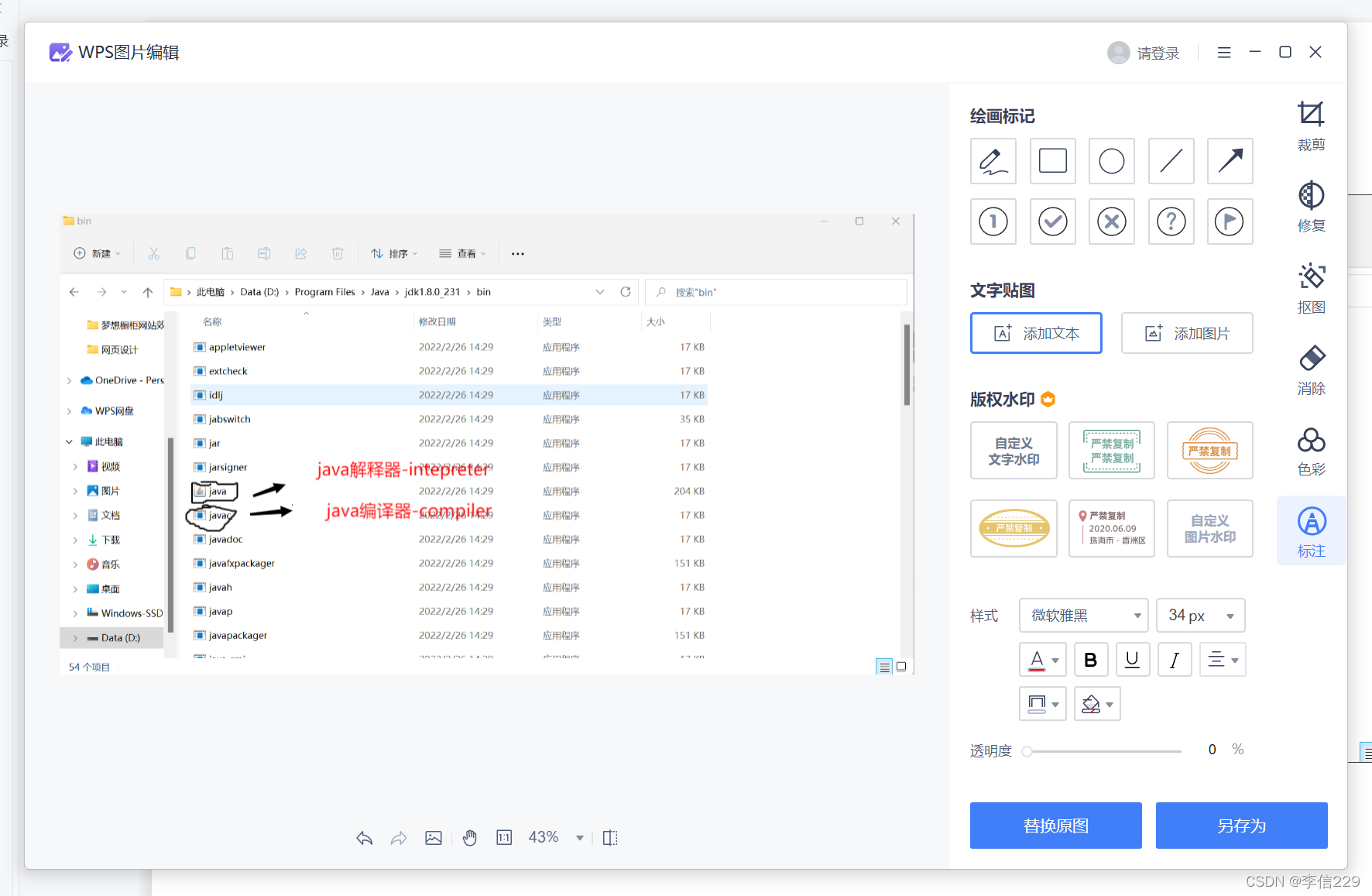Click 添加文本 add text button
The image size is (1372, 896).
click(1036, 334)
